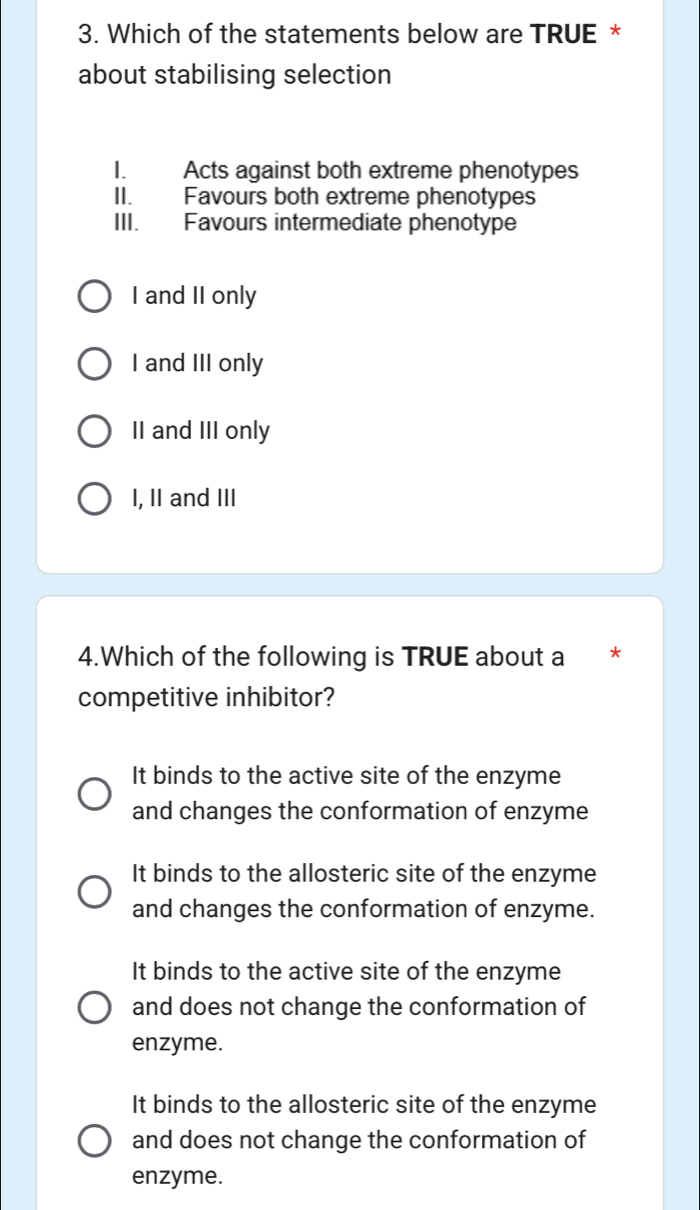Select the "I and III only" option
This screenshot has height=1210, width=700.
coord(94,364)
